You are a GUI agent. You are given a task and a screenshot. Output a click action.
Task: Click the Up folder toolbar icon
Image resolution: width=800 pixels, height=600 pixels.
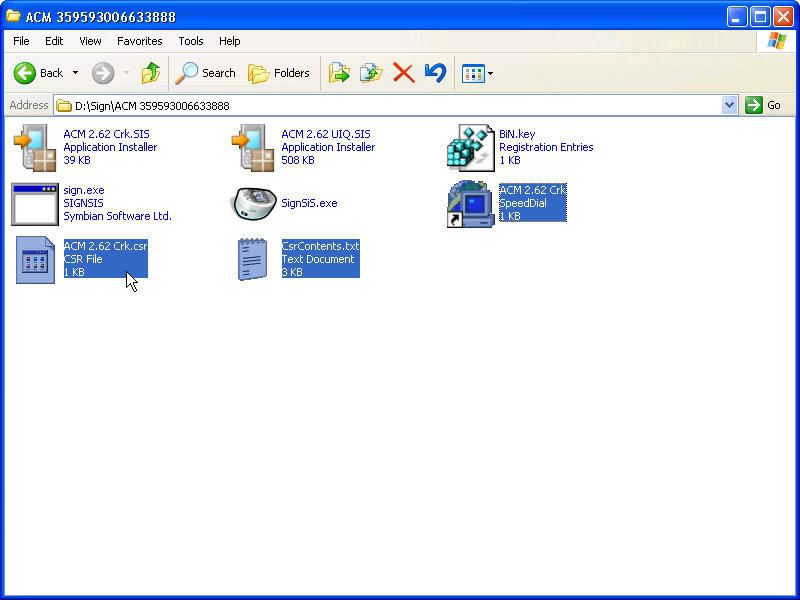pos(151,73)
